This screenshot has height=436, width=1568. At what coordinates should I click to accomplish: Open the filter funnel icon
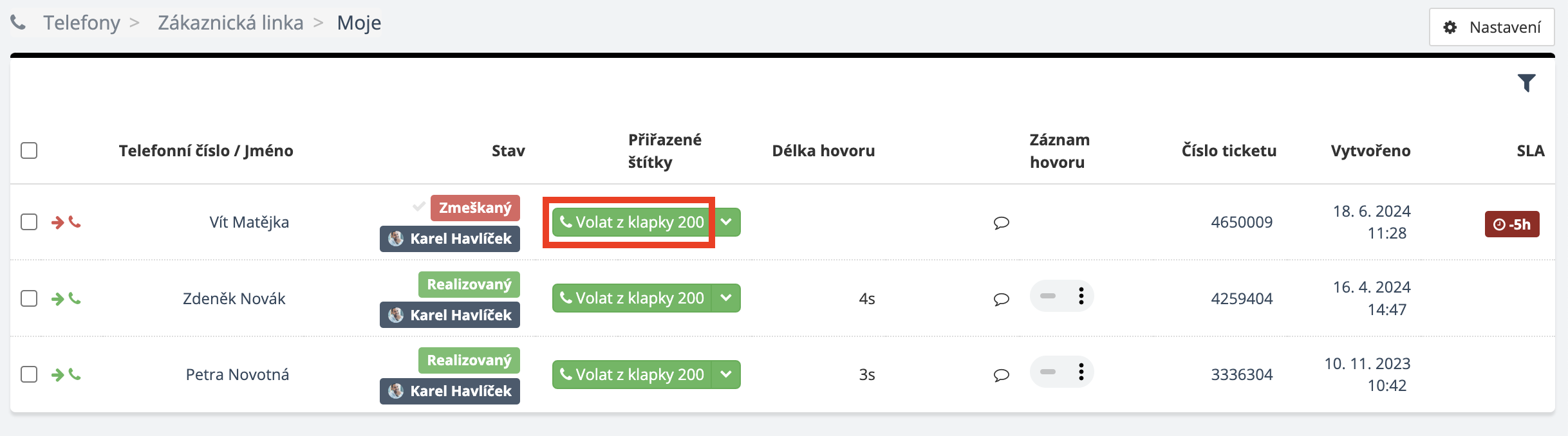click(1526, 83)
